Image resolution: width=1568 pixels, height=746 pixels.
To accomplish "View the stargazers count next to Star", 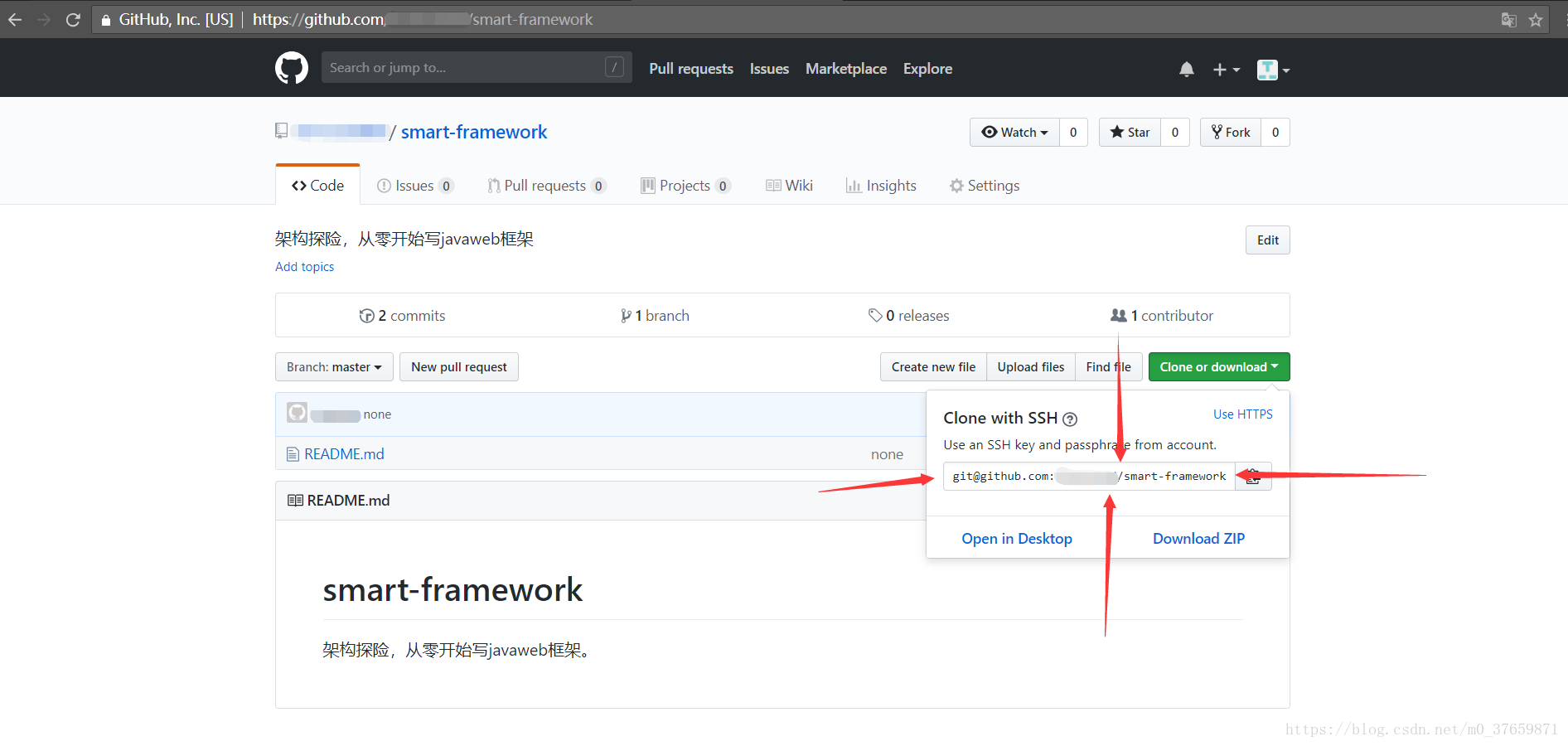I will click(1175, 133).
